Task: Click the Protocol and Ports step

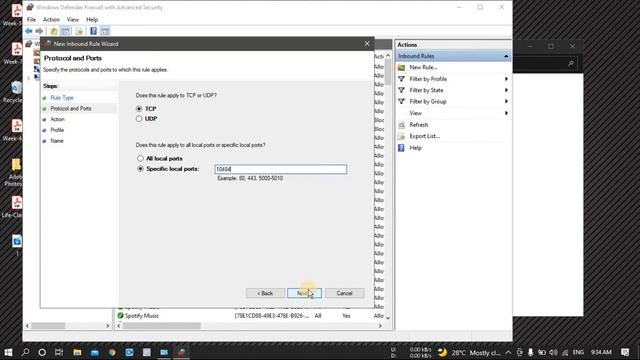Action: [x=71, y=109]
